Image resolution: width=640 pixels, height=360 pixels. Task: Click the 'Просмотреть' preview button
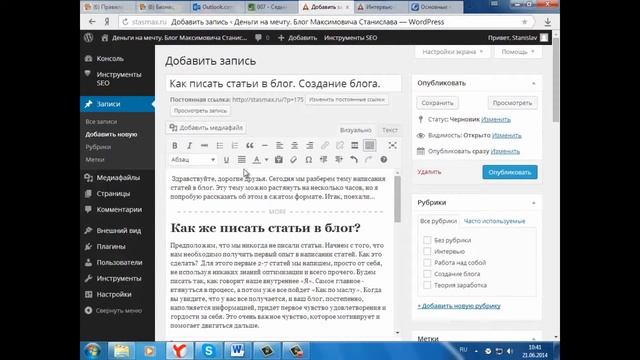click(x=512, y=103)
